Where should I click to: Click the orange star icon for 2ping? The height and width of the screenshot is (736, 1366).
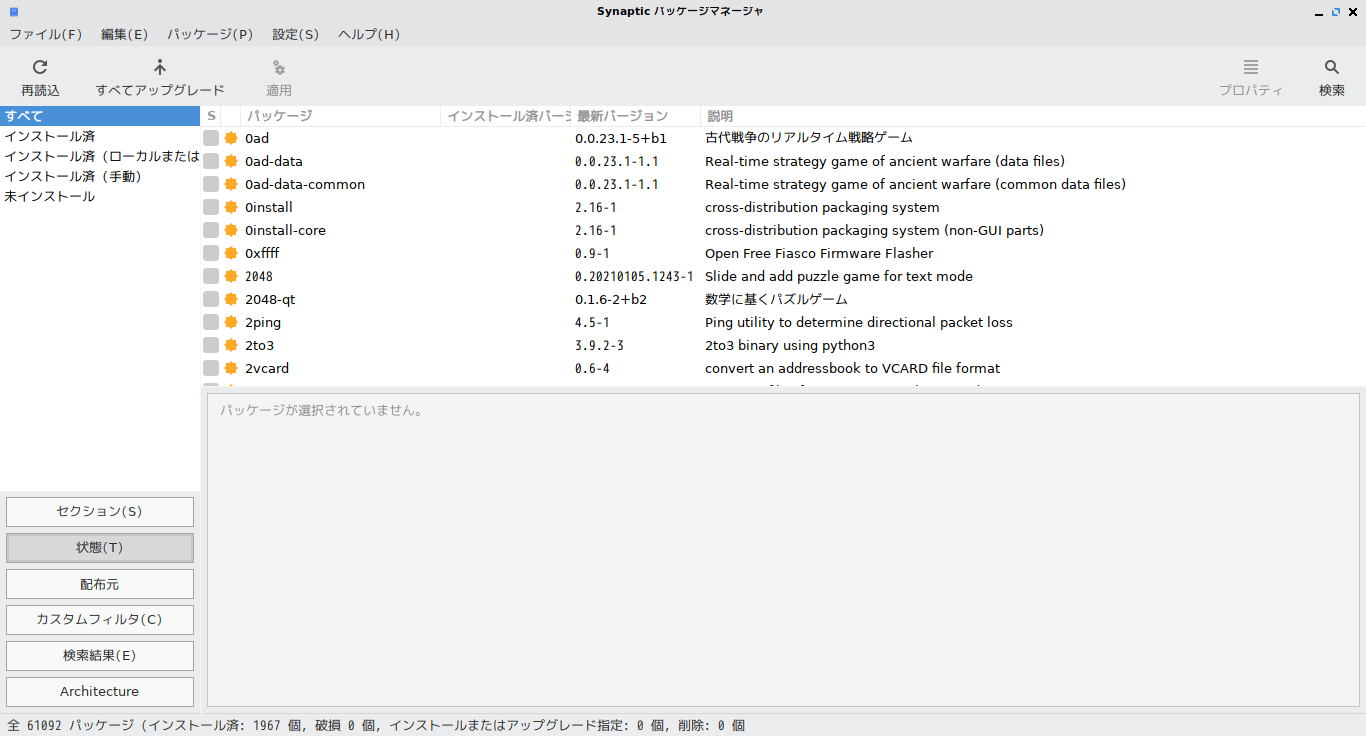(x=231, y=322)
